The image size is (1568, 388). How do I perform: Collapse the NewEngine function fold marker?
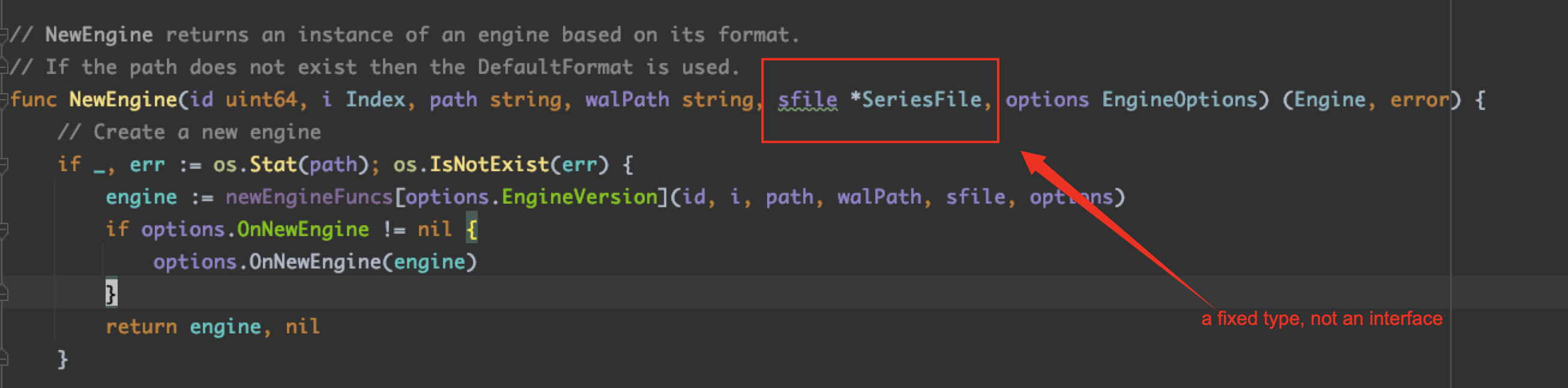coord(3,100)
